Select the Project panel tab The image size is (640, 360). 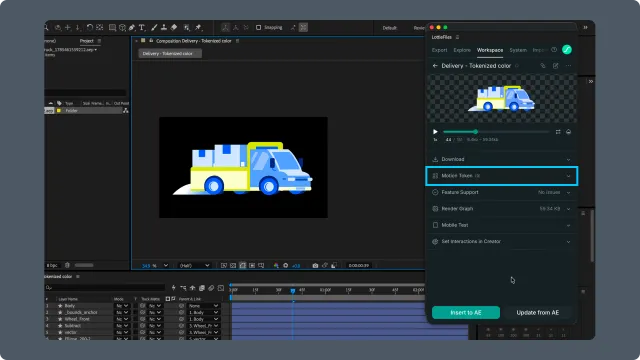click(x=87, y=41)
